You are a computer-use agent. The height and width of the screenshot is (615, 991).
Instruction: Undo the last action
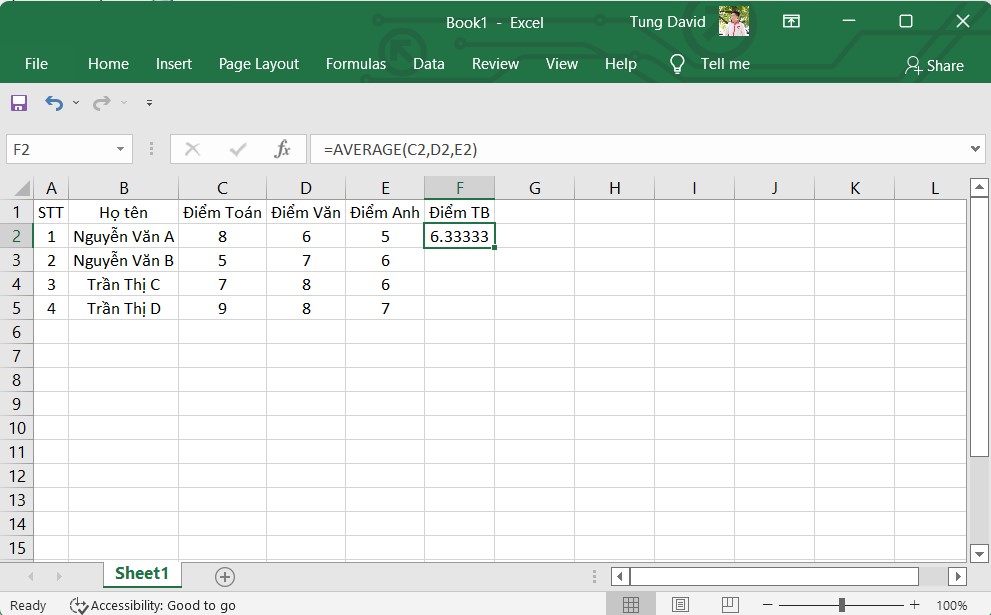tap(54, 102)
